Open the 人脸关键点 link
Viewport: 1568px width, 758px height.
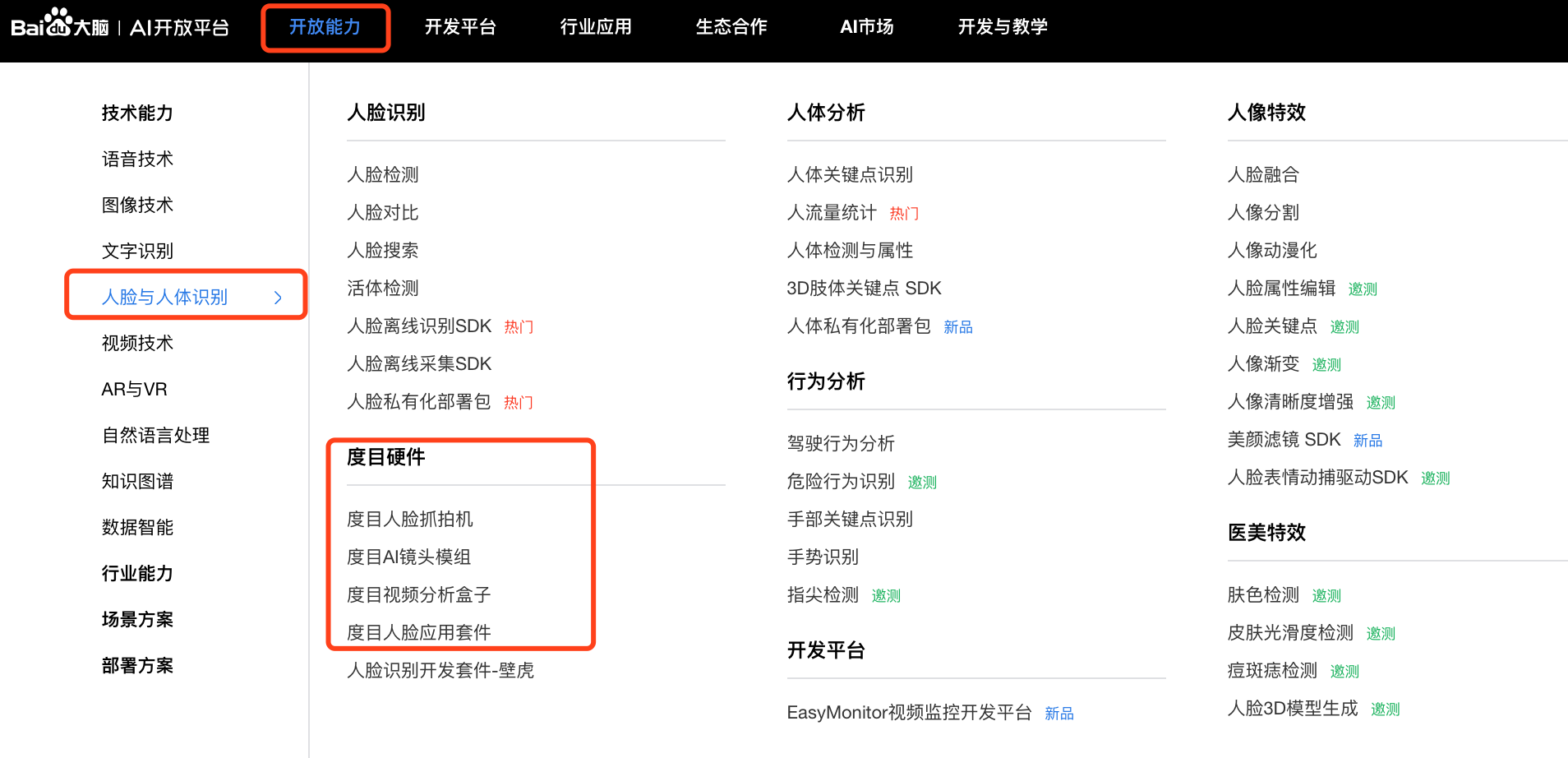pyautogui.click(x=1272, y=326)
